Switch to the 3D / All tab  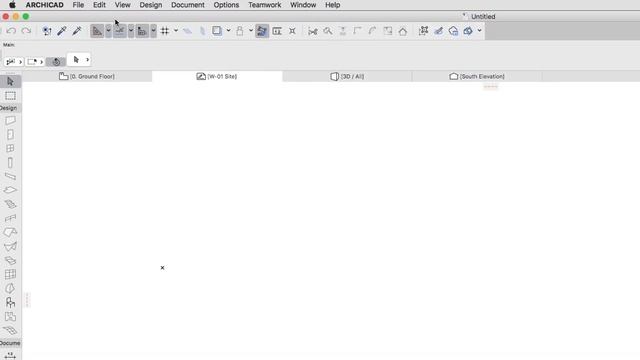click(x=347, y=76)
